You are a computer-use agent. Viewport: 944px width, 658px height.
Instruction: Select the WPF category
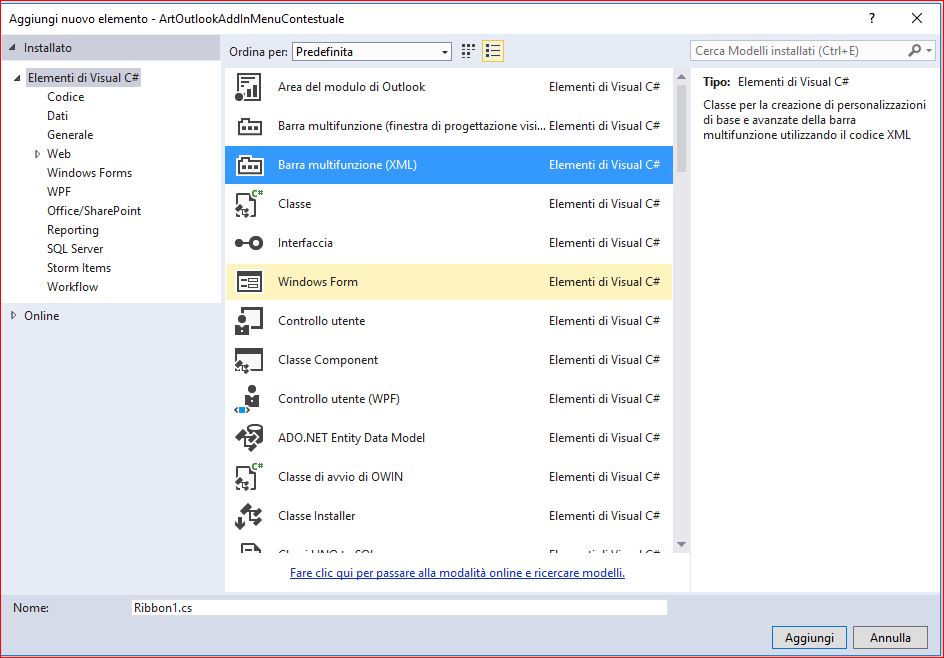(59, 192)
